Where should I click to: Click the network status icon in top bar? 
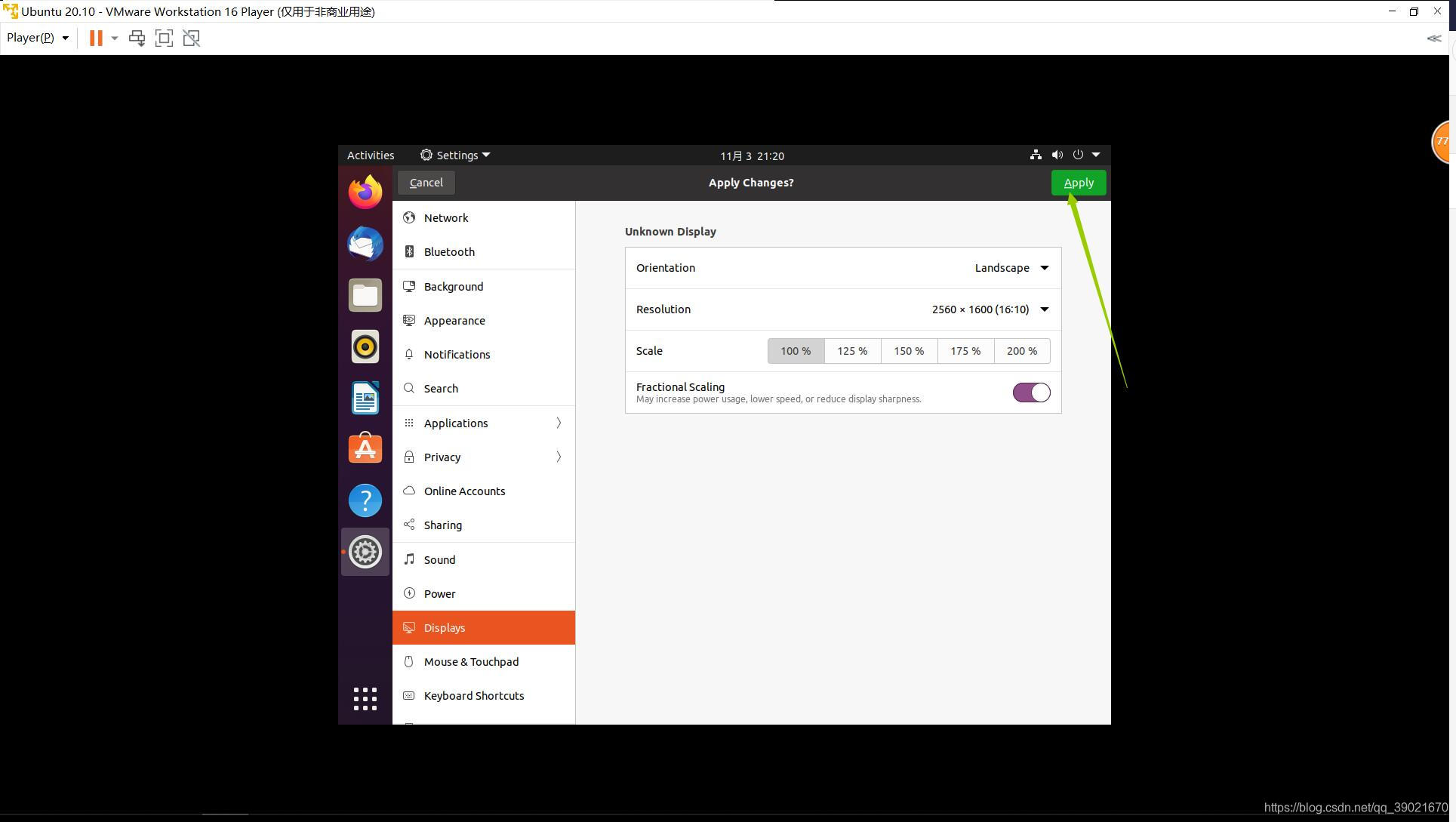1036,155
